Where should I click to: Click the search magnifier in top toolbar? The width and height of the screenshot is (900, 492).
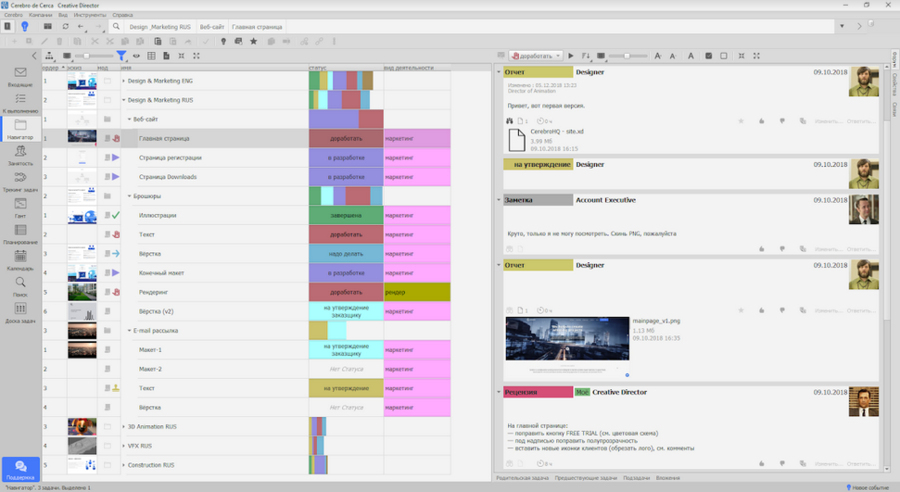click(117, 26)
